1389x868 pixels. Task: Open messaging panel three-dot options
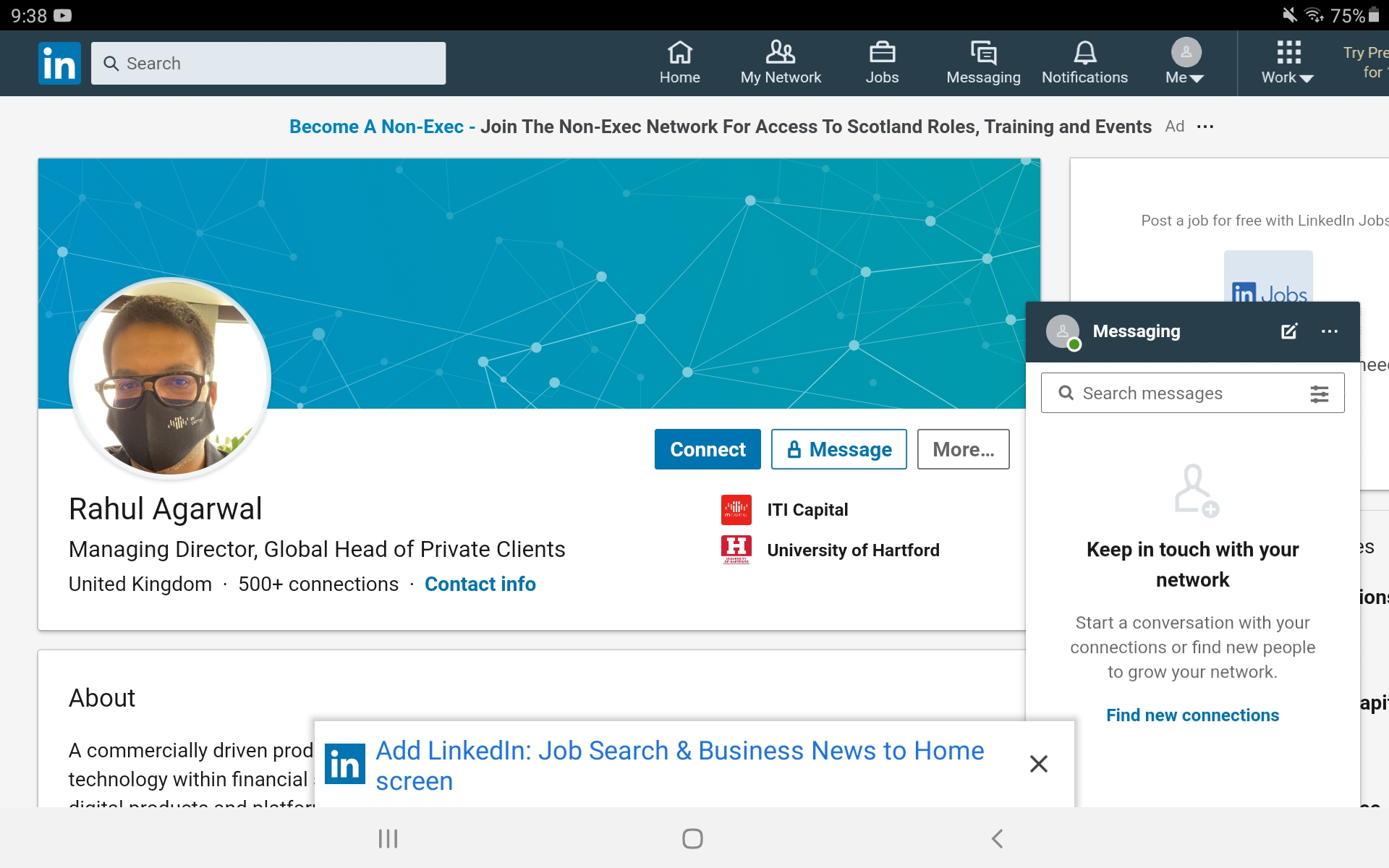point(1330,331)
